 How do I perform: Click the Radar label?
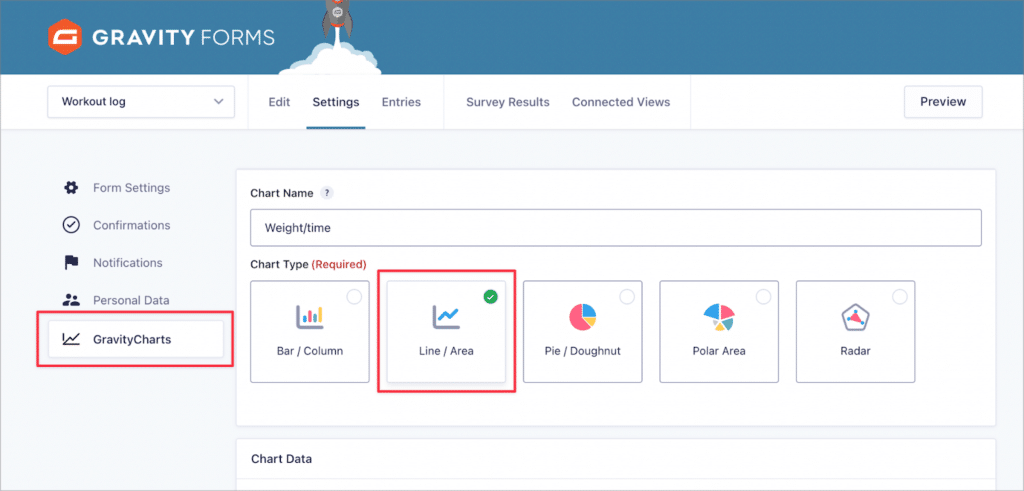(x=856, y=351)
